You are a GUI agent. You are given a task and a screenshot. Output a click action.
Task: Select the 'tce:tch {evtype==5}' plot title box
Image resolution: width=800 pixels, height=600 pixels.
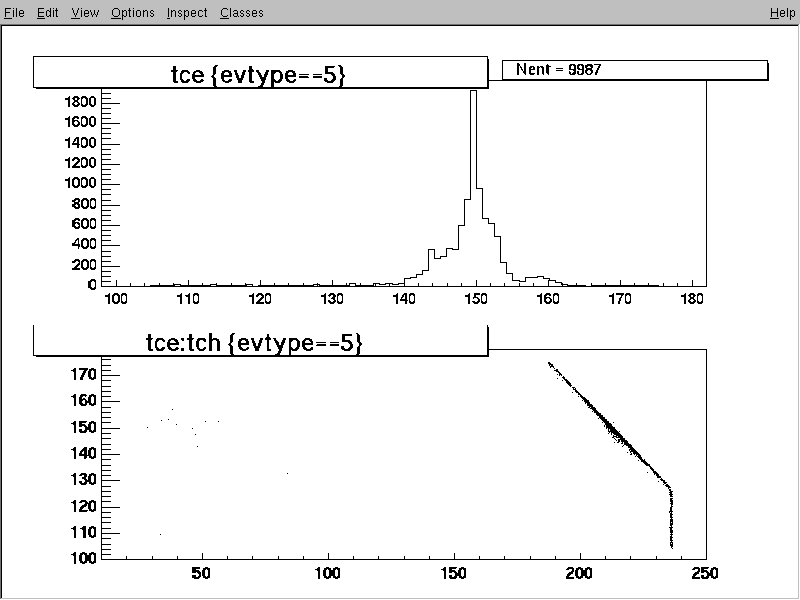pos(260,341)
